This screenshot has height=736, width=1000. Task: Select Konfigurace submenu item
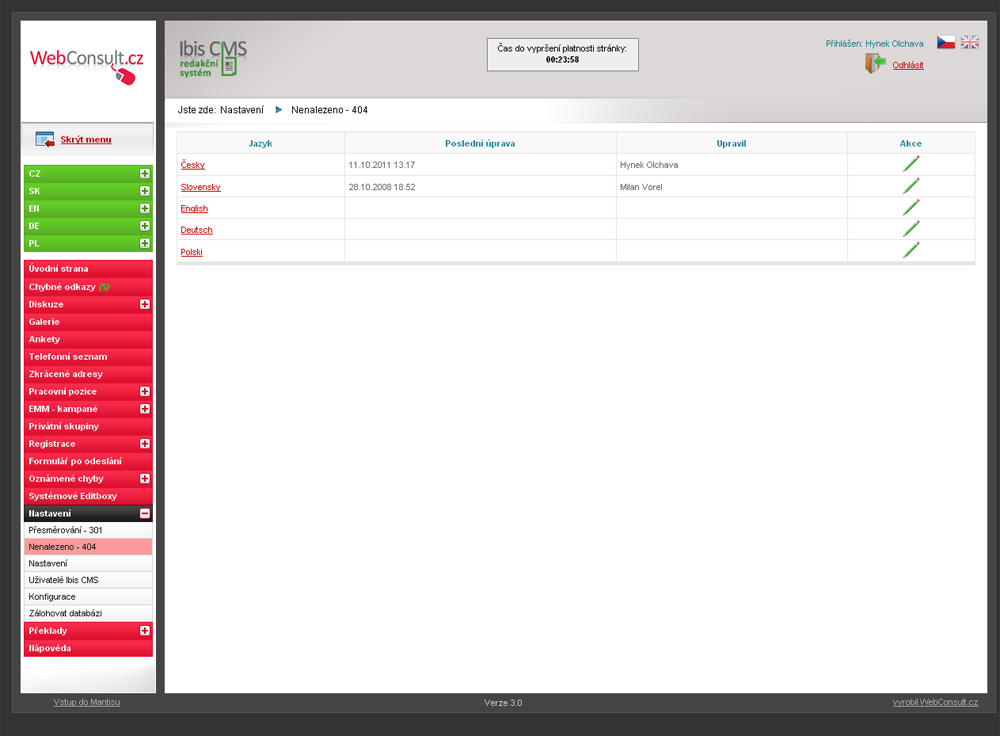pos(88,596)
